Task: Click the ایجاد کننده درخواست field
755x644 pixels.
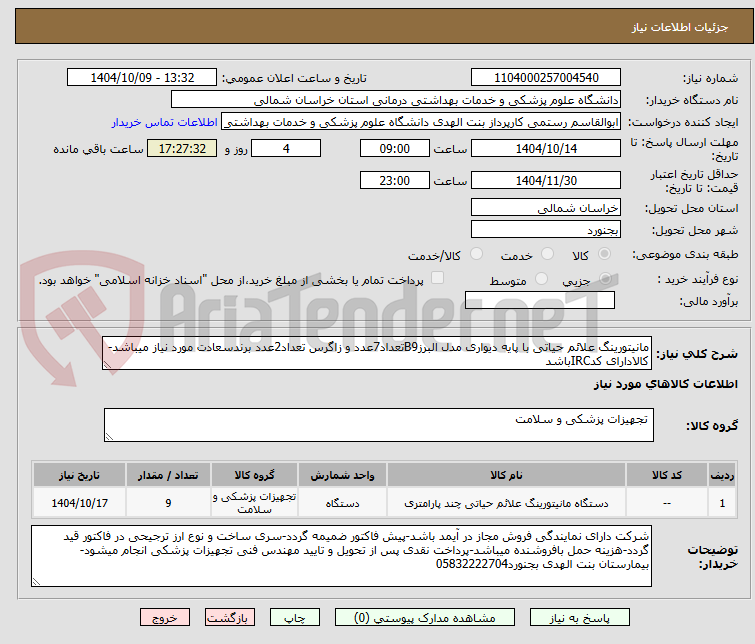Action: click(421, 122)
